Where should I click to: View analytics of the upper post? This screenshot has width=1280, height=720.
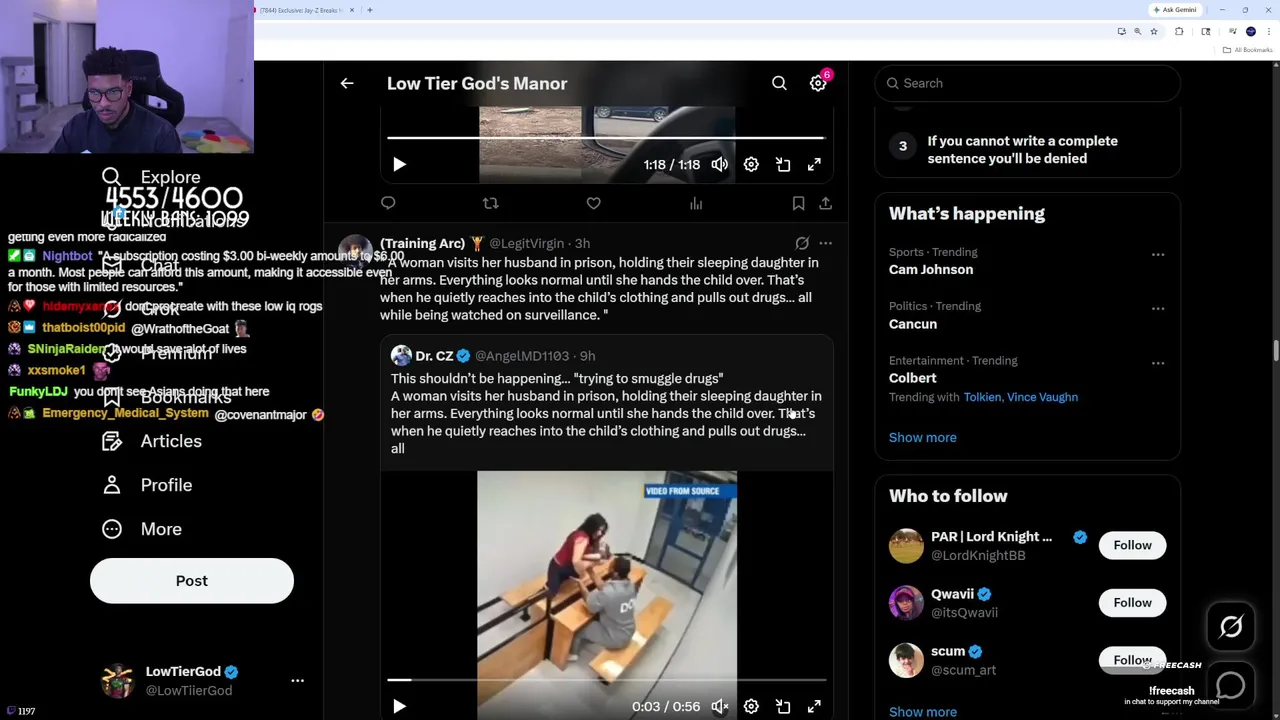coord(696,203)
